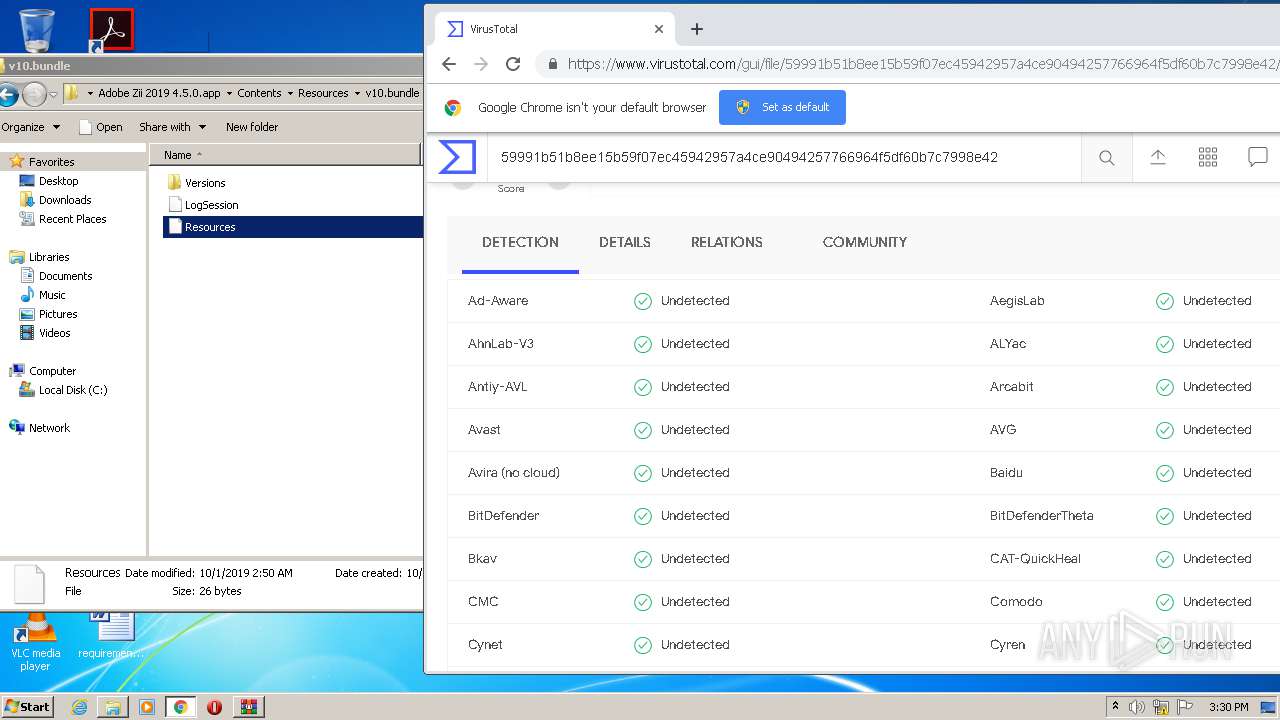Open the media player taskbar icon

pyautogui.click(x=147, y=707)
